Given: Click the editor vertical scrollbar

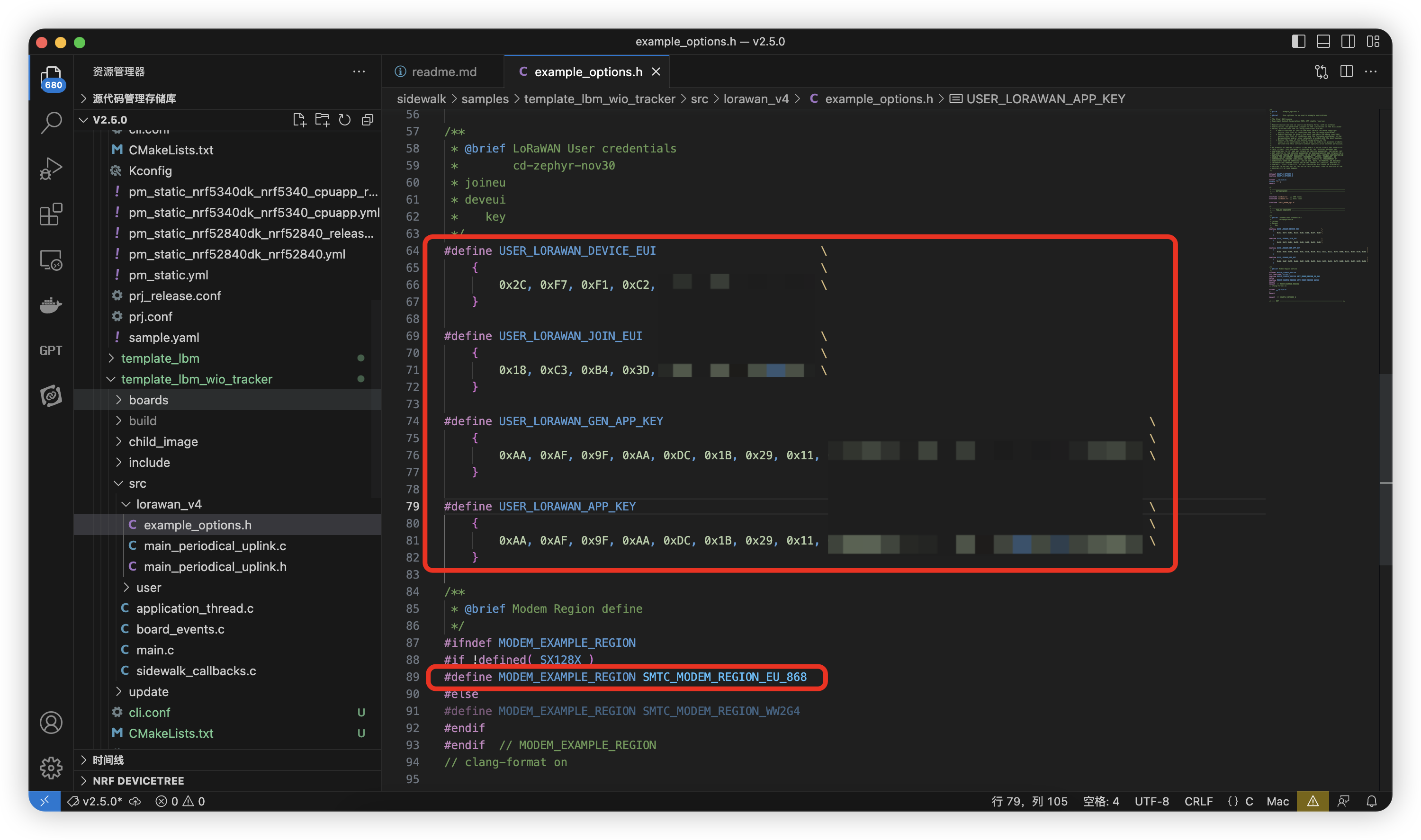Looking at the screenshot, I should (x=1385, y=470).
